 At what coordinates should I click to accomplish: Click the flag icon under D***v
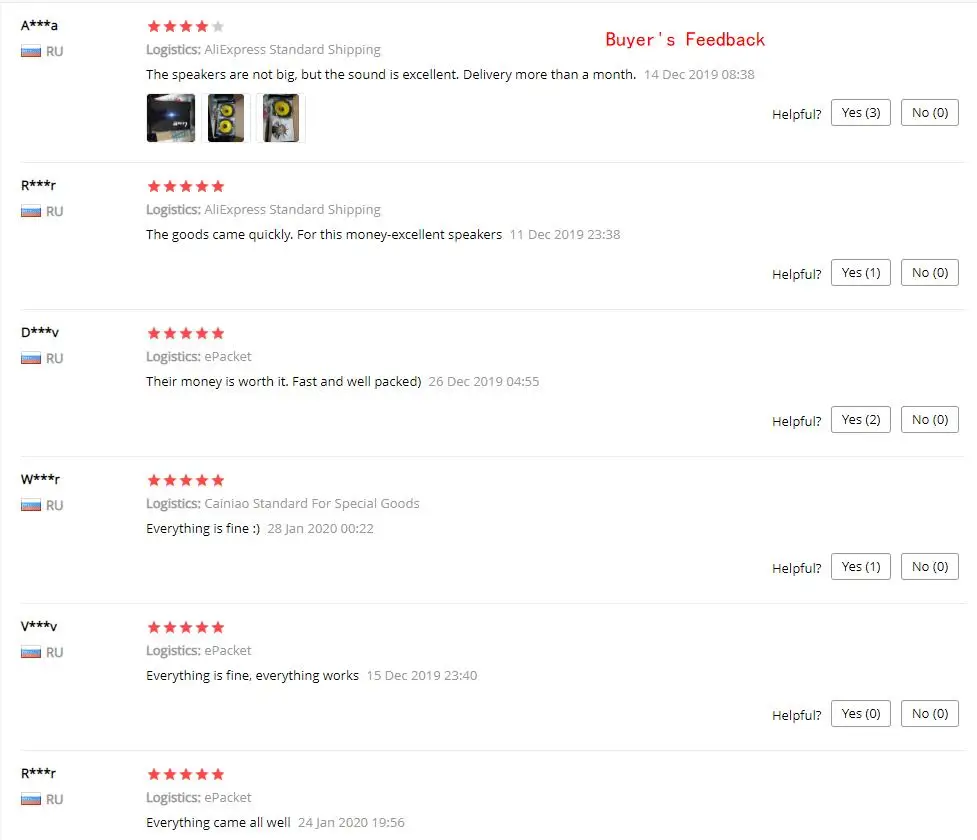(31, 358)
